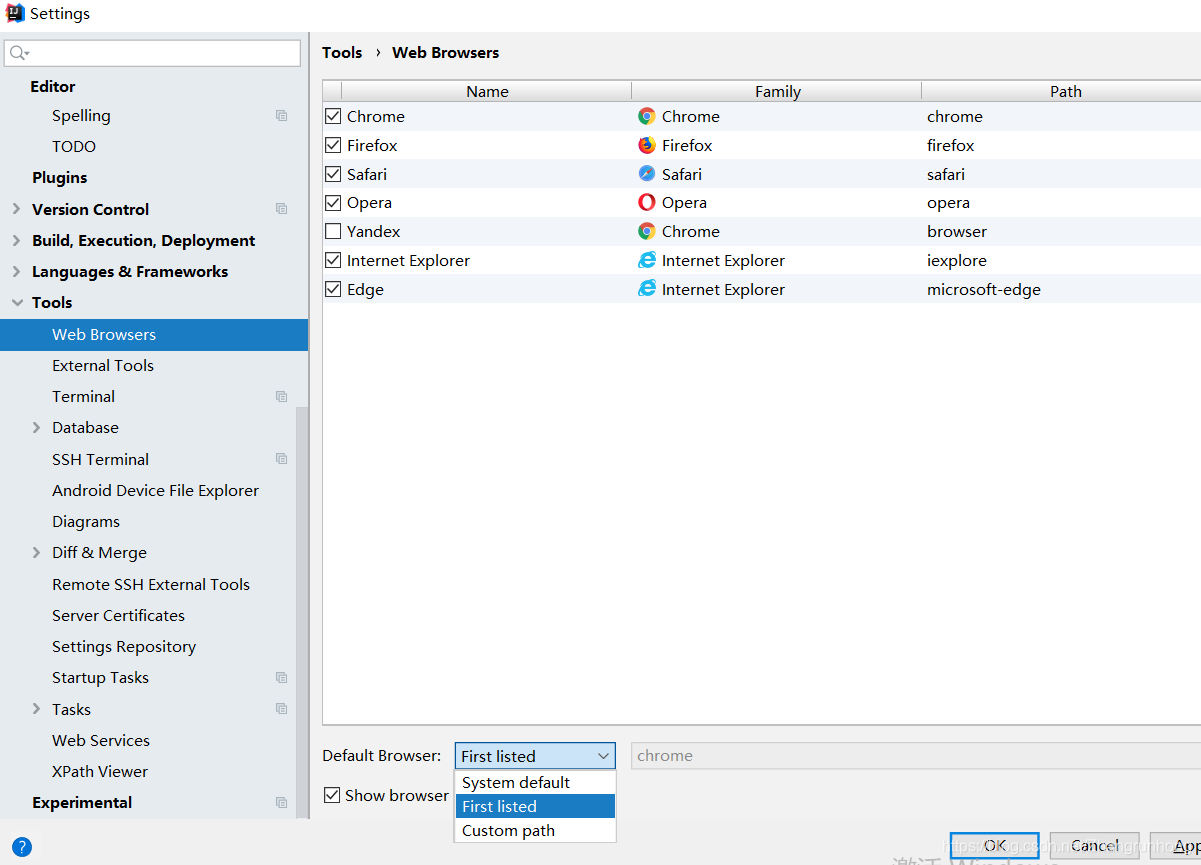The image size is (1201, 865).
Task: Open Web Services settings
Action: [x=101, y=740]
